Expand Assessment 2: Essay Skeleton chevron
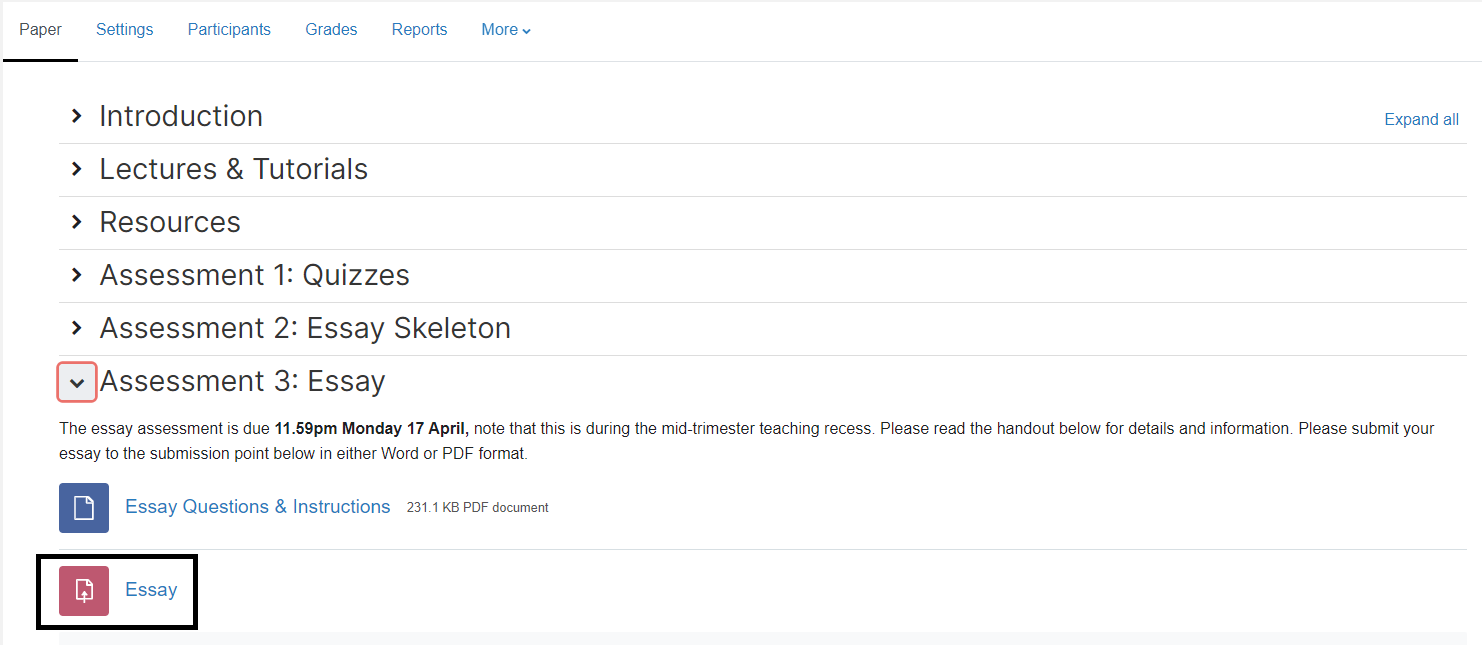 77,328
